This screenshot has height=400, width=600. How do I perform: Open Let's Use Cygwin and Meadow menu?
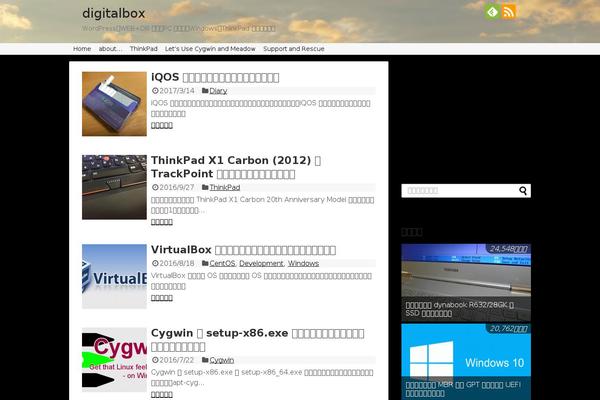click(210, 49)
